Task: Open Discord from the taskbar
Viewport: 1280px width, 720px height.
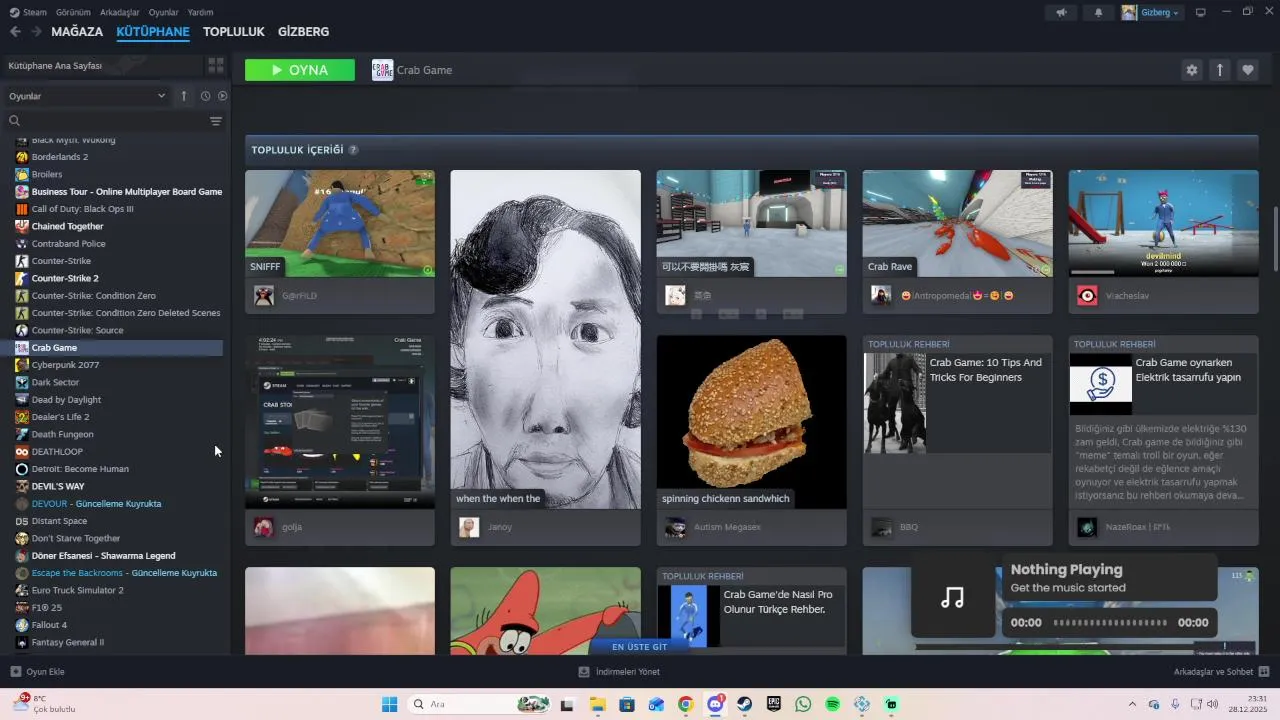Action: point(715,704)
